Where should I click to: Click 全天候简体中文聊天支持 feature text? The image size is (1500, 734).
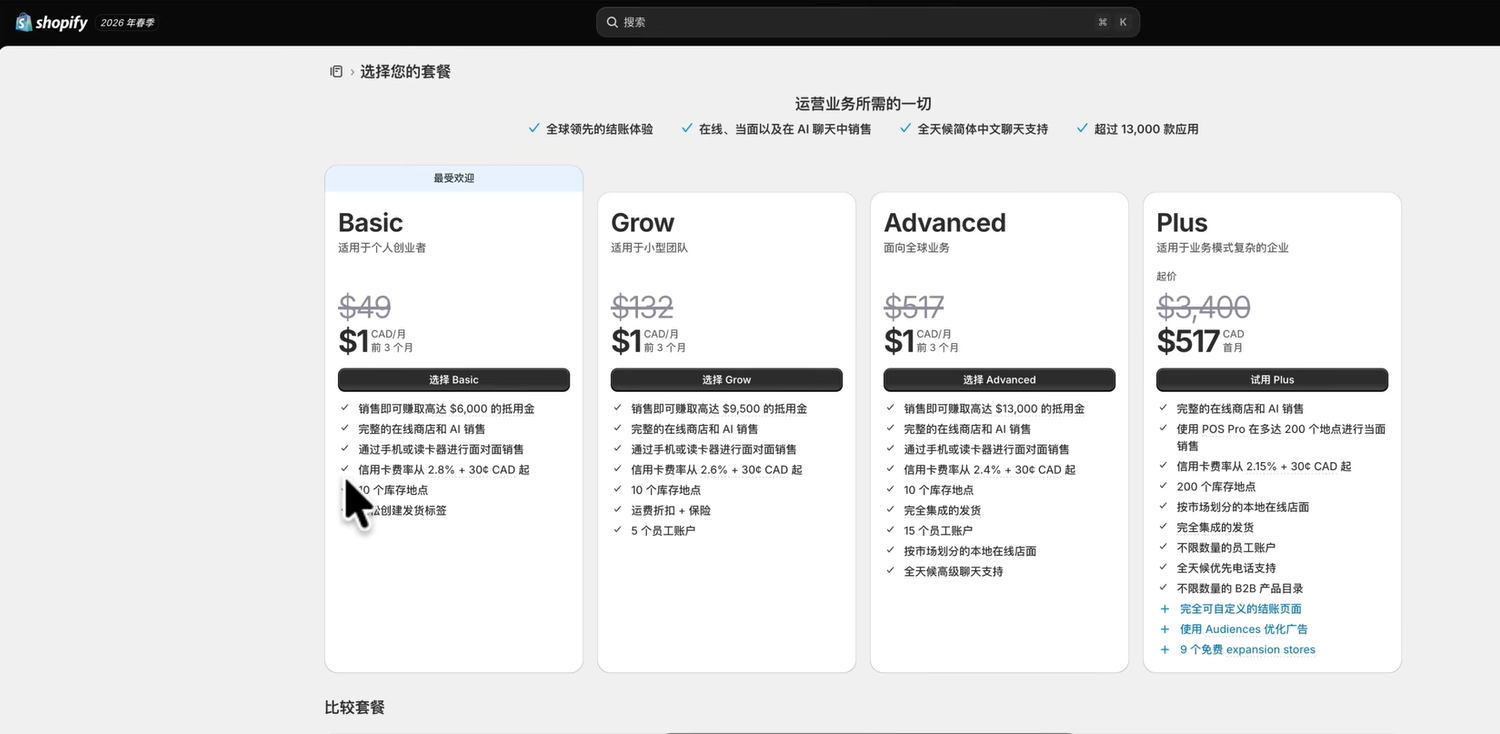pos(983,129)
